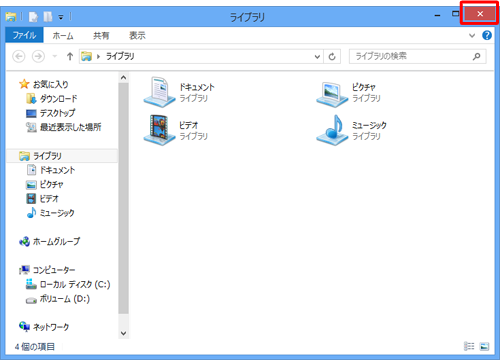Open デスクトップ in the sidebar
Screen dimensions: 500x360
(51, 113)
